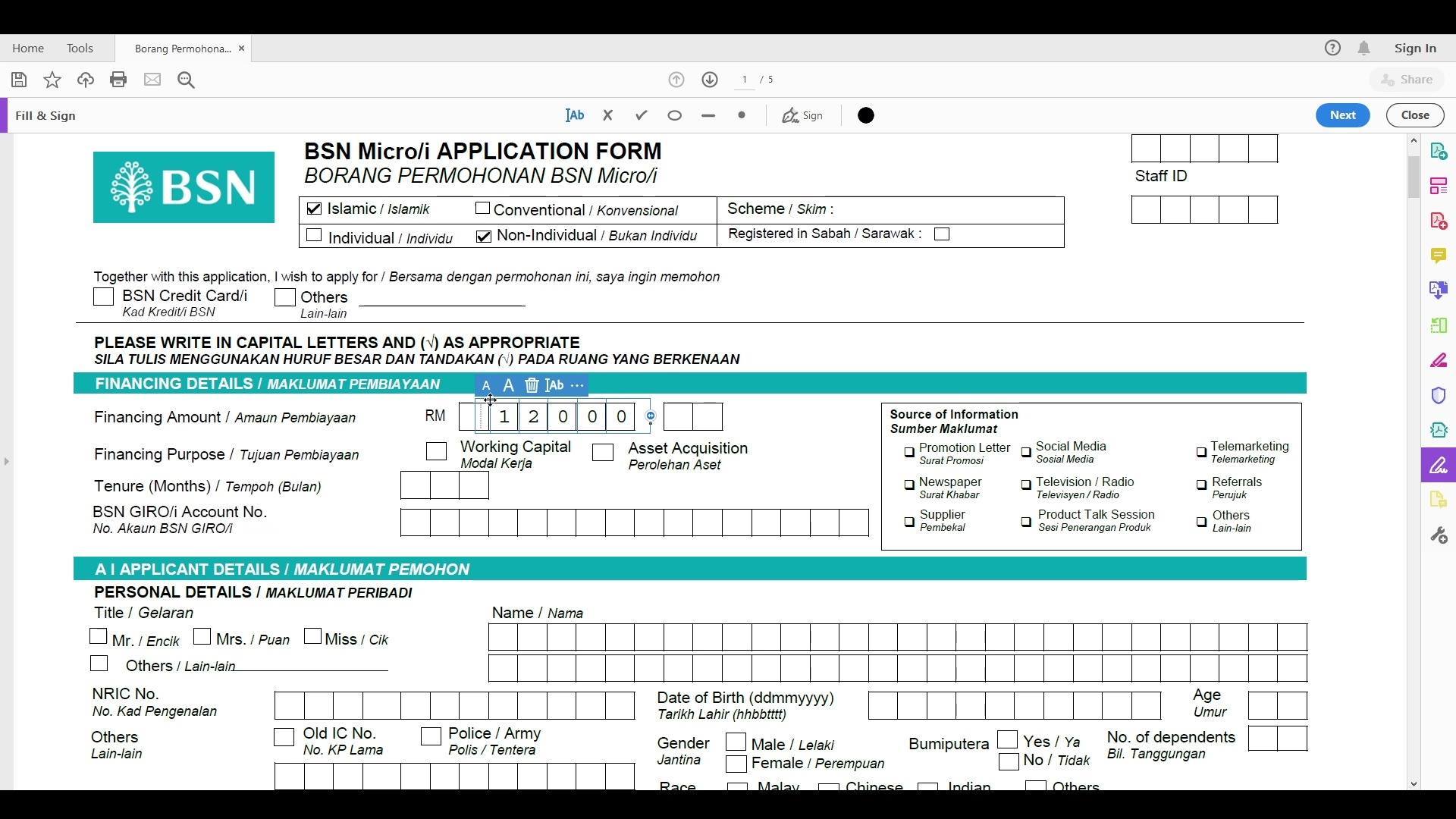Click the page number field
This screenshot has height=819, width=1456.
click(745, 80)
